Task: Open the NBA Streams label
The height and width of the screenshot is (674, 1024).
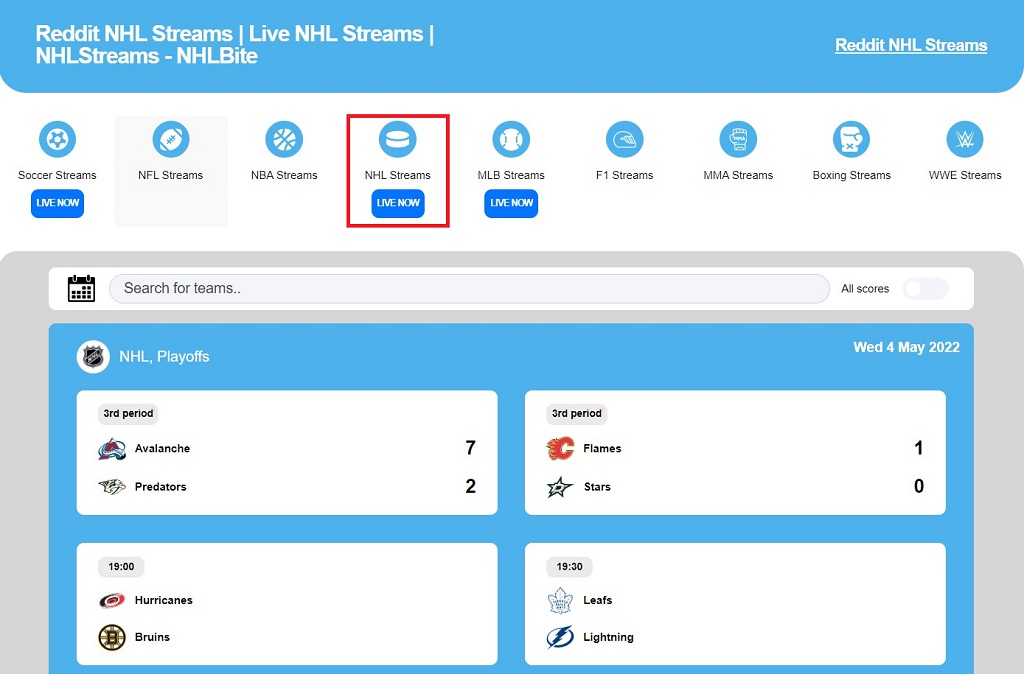Action: [x=284, y=175]
